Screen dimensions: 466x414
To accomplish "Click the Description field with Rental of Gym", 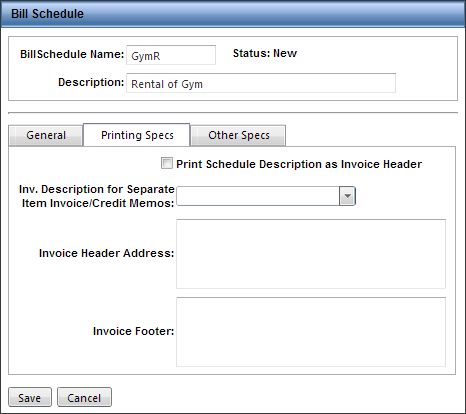I will coord(261,83).
